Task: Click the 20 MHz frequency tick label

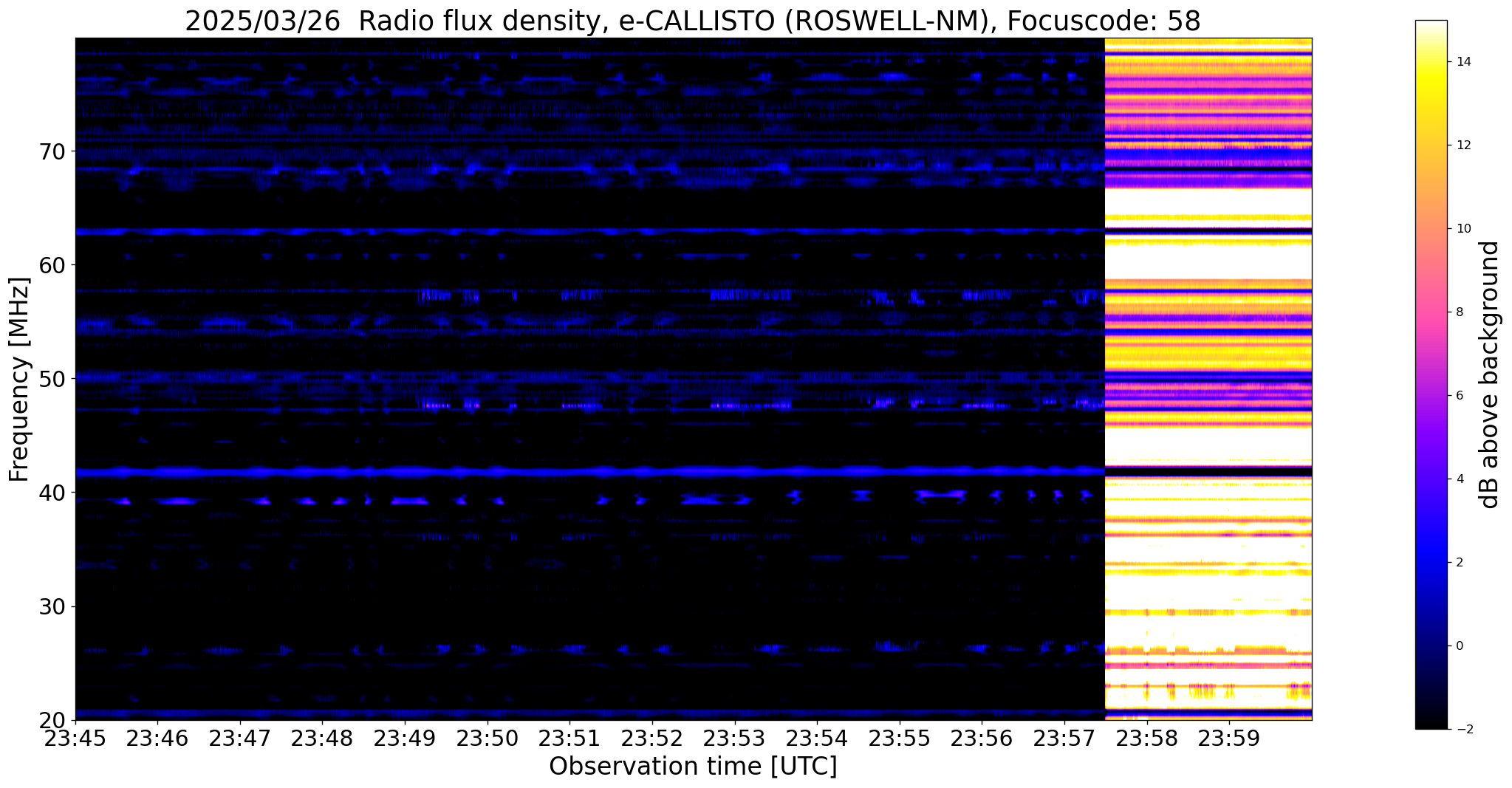Action: (52, 720)
